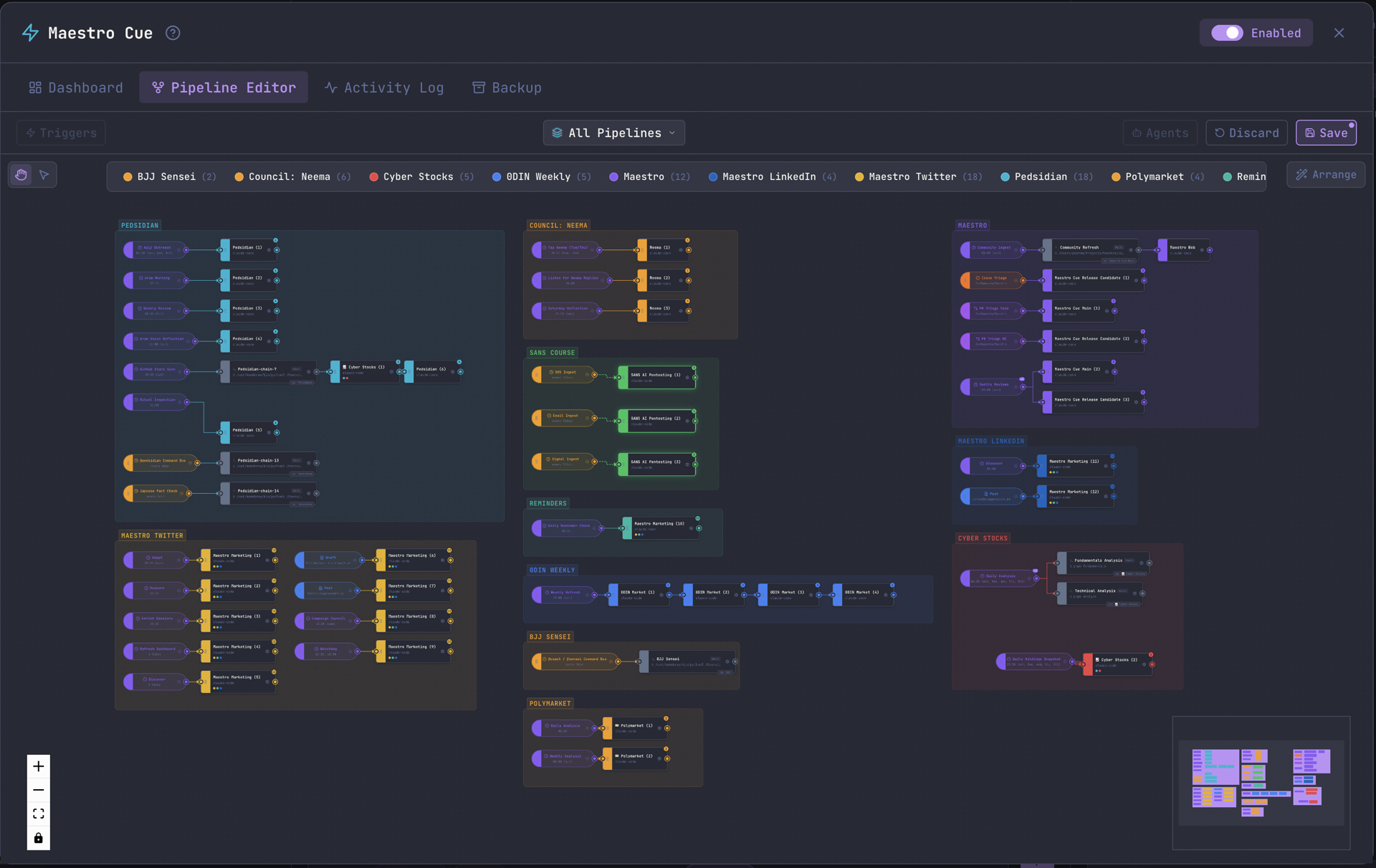The width and height of the screenshot is (1376, 868).
Task: Expand the All Pipelines dropdown
Action: pyautogui.click(x=613, y=133)
